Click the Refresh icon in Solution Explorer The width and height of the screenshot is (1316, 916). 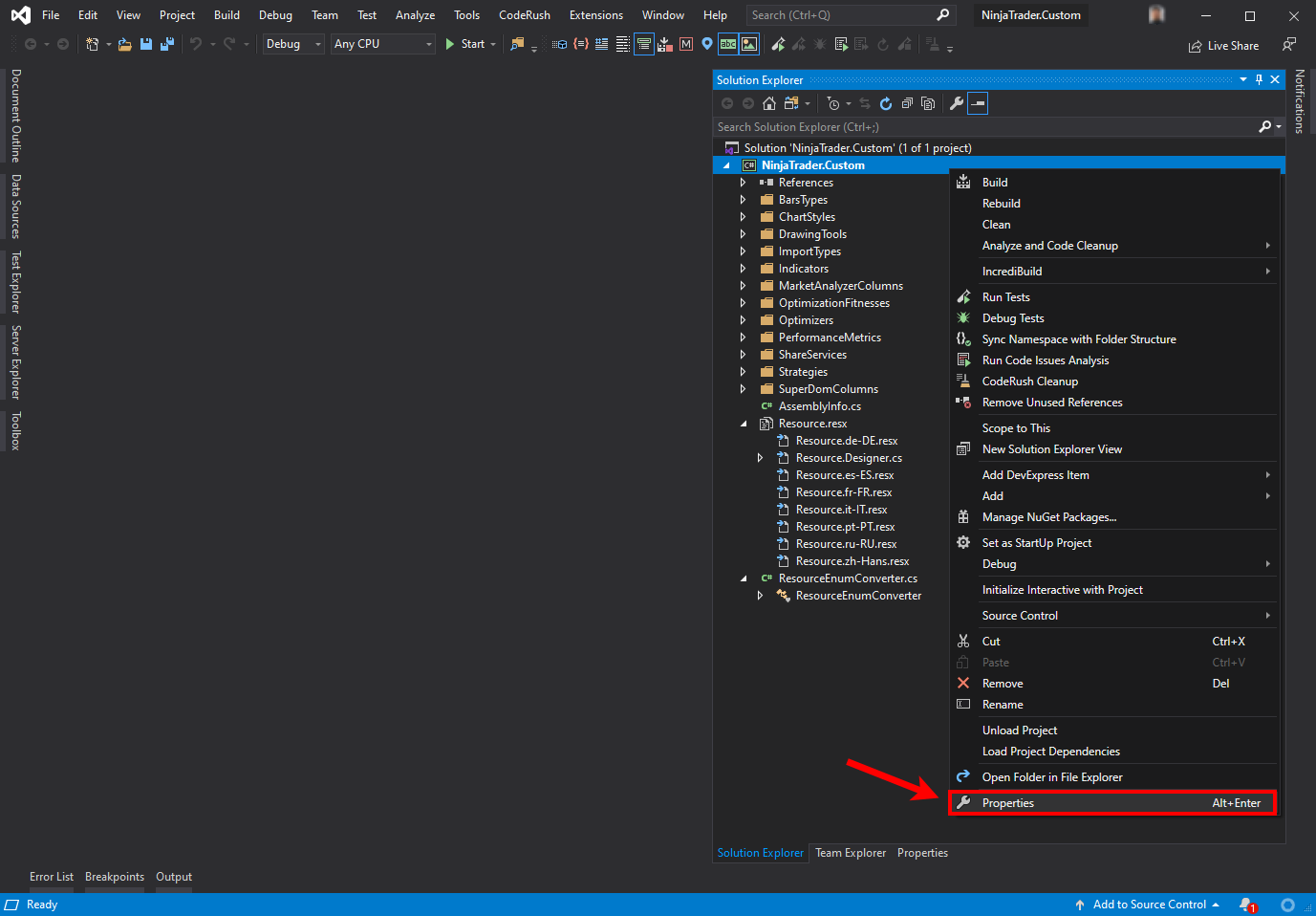click(x=886, y=103)
